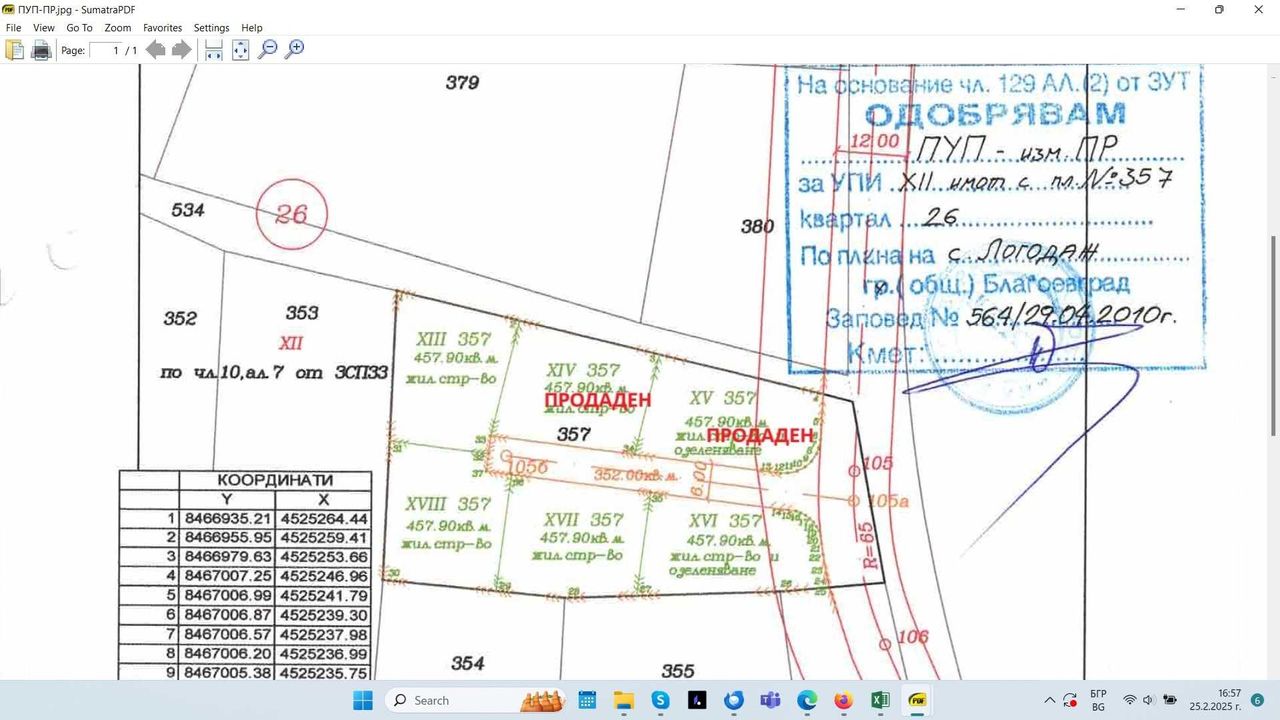This screenshot has height=720, width=1280.
Task: Go to next page arrow
Action: point(181,50)
